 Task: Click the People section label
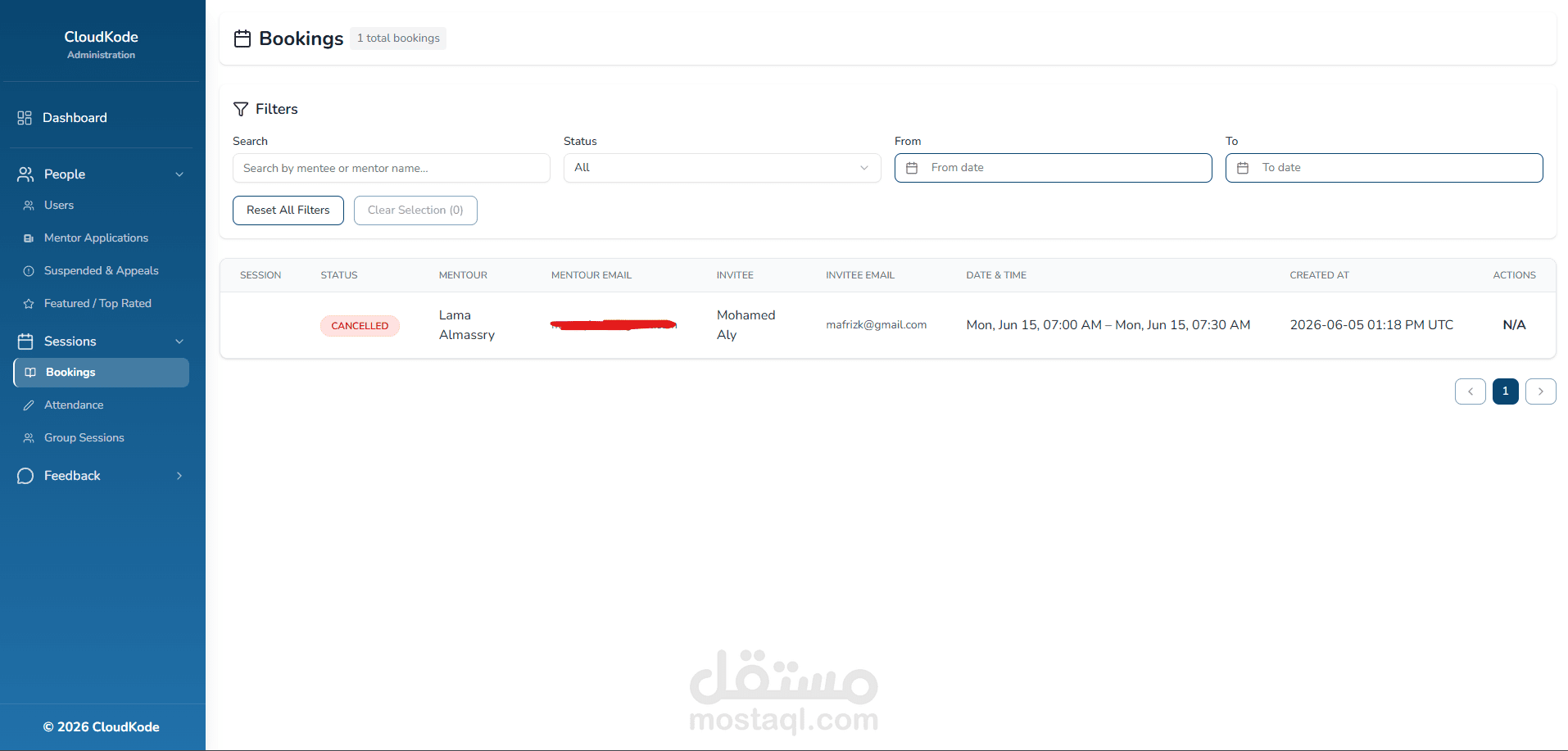click(65, 174)
